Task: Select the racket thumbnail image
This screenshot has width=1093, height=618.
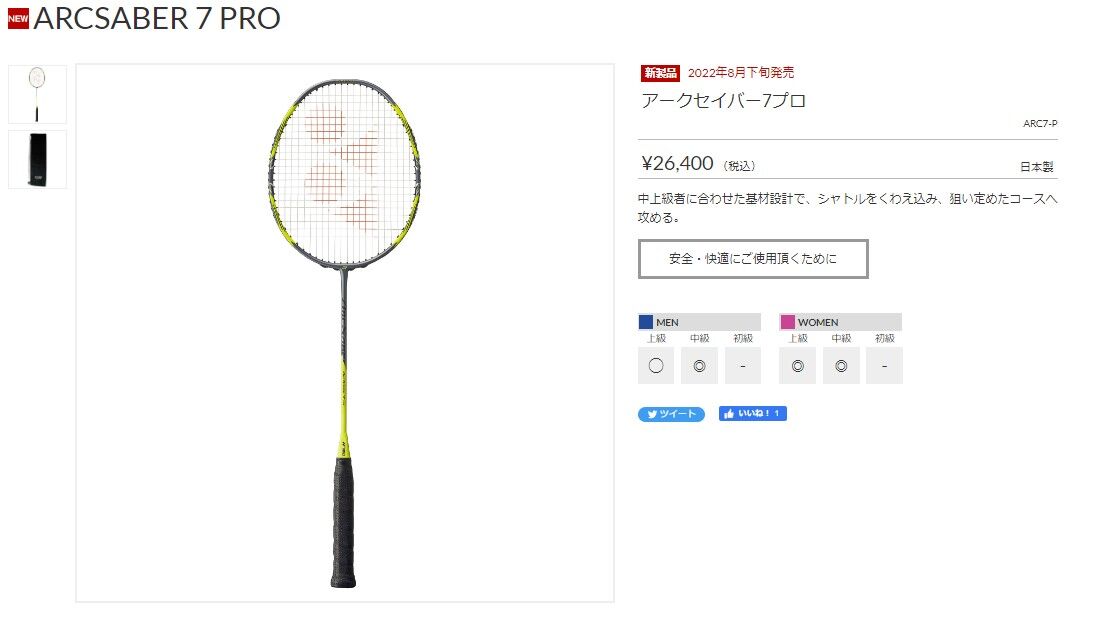Action: pos(38,94)
